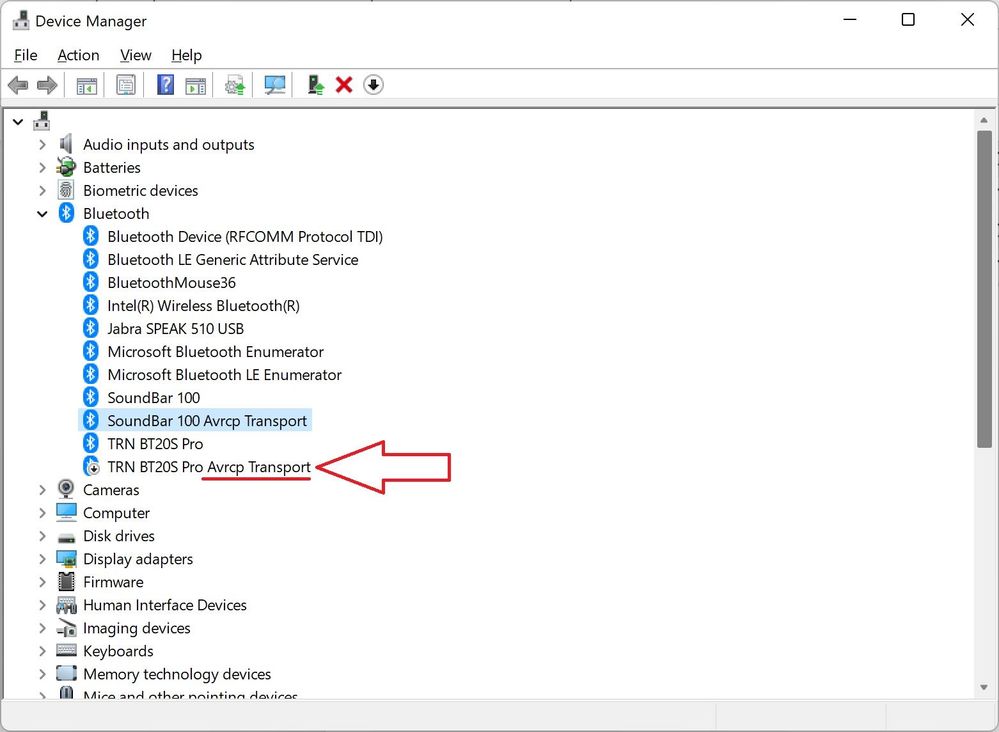Select Microsoft Bluetooth Enumerator
999x732 pixels.
coord(215,352)
